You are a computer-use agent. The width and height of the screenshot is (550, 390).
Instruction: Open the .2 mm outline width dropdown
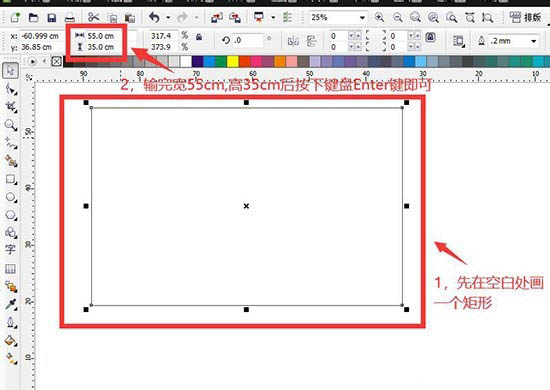click(534, 41)
